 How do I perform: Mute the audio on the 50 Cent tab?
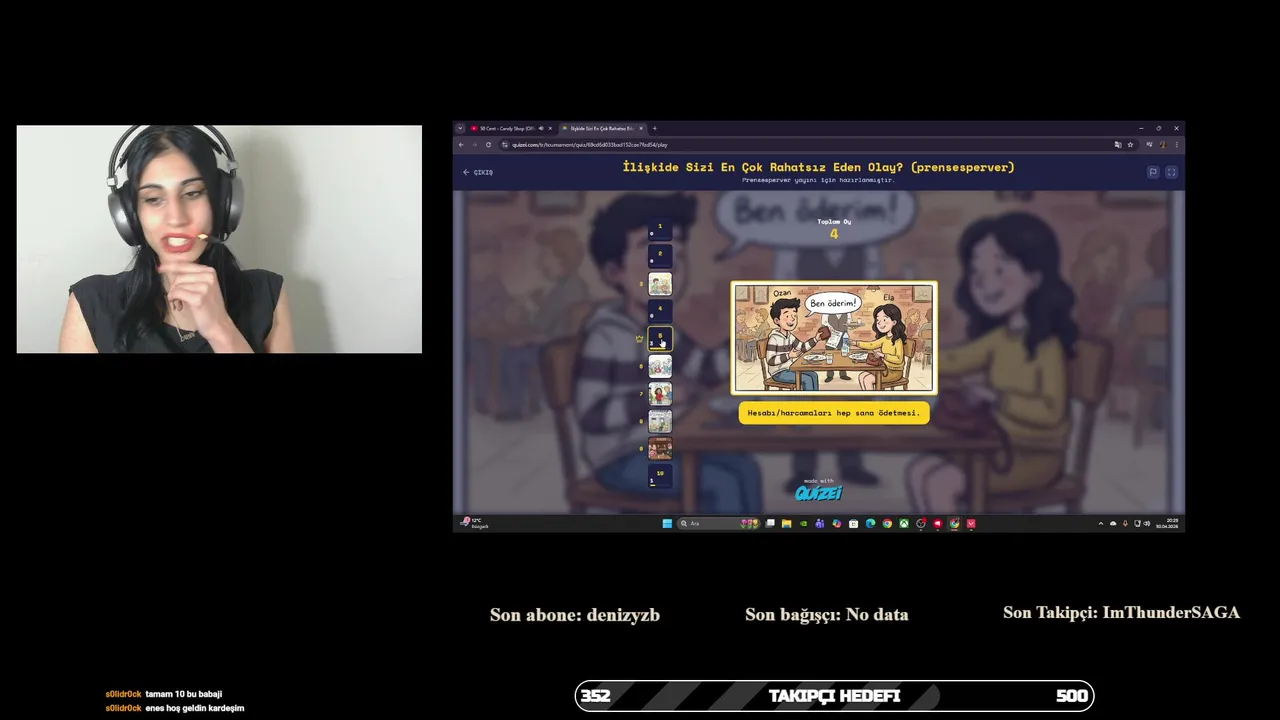click(541, 128)
